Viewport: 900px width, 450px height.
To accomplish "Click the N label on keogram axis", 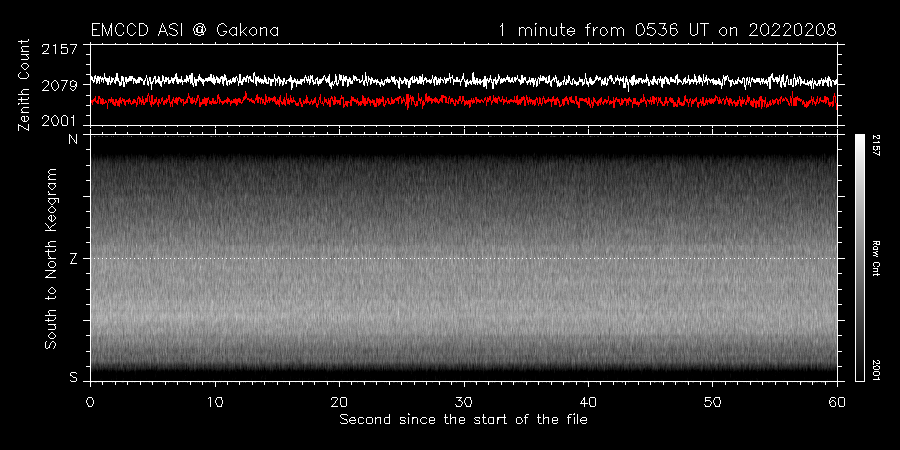I will pyautogui.click(x=73, y=140).
